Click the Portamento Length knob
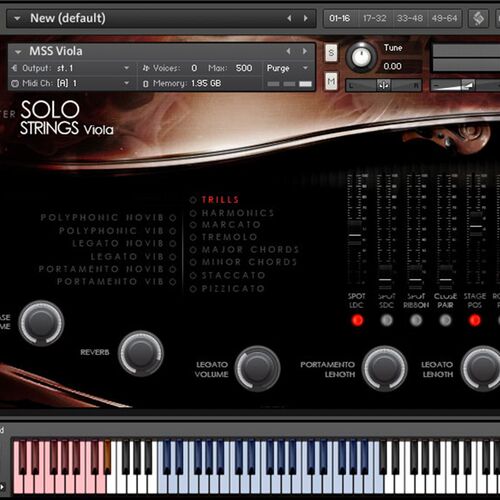This screenshot has height=500, width=500. 385,368
